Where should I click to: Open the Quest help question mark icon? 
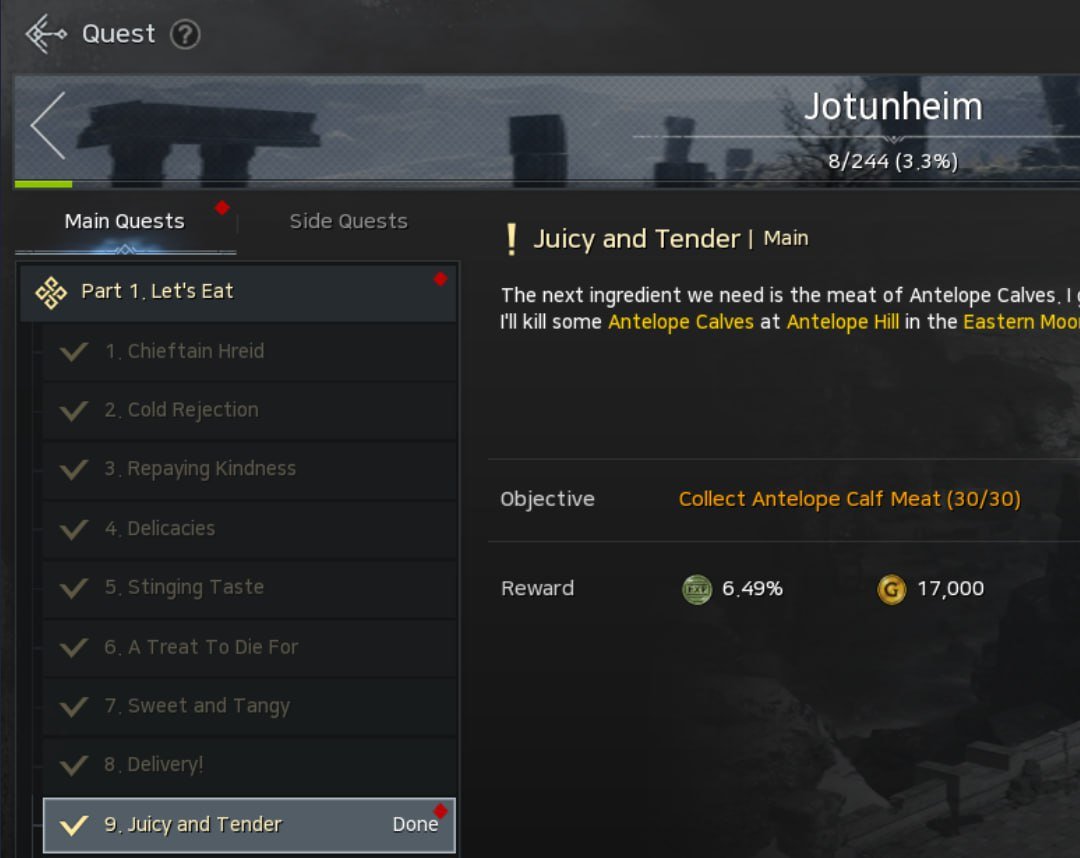[x=185, y=34]
